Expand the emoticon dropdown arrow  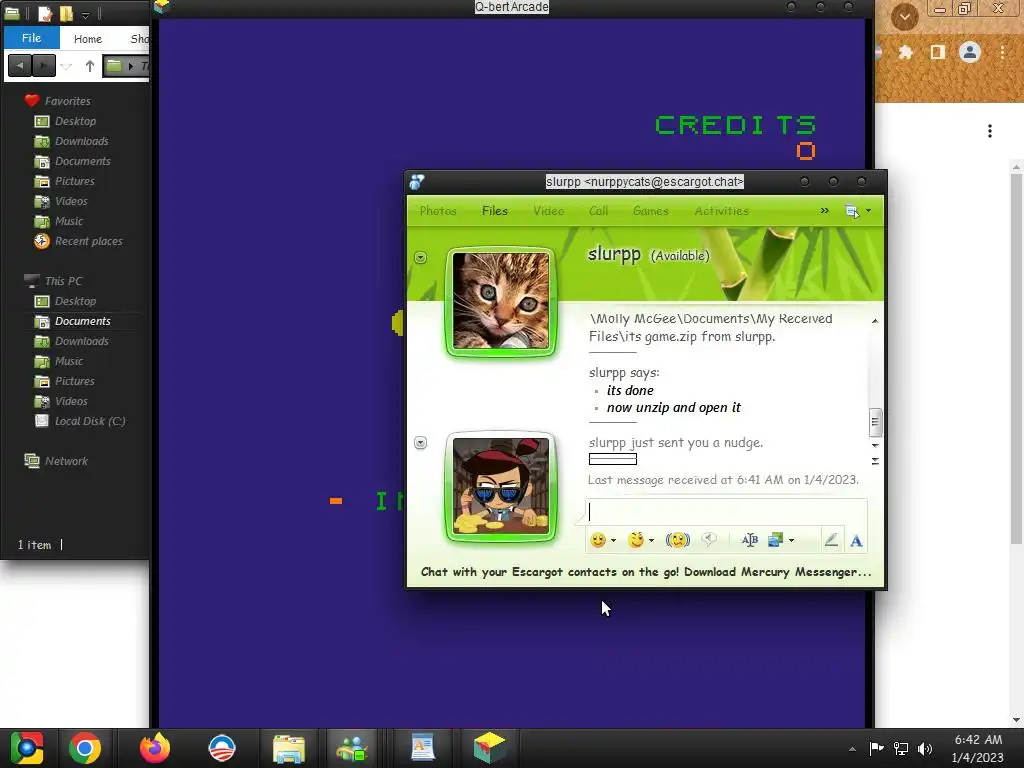point(613,541)
